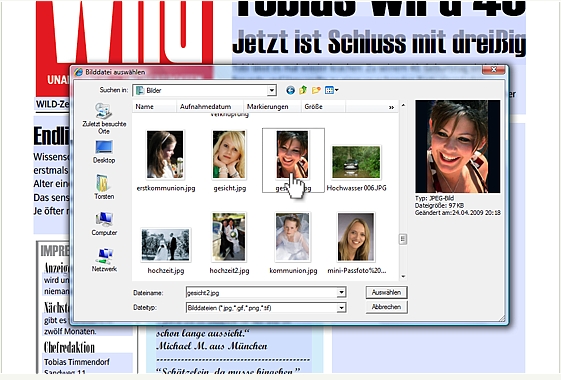Click the dialog resize grip corner

click(x=502, y=318)
